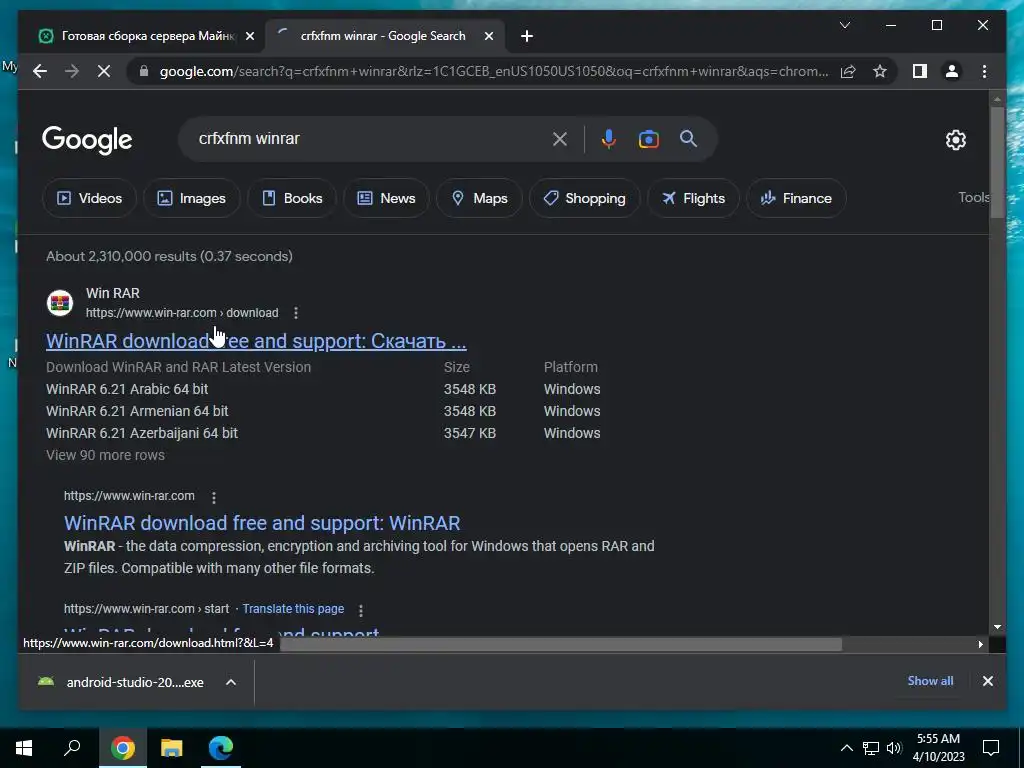Close the downloads bar
The width and height of the screenshot is (1024, 768).
click(987, 681)
